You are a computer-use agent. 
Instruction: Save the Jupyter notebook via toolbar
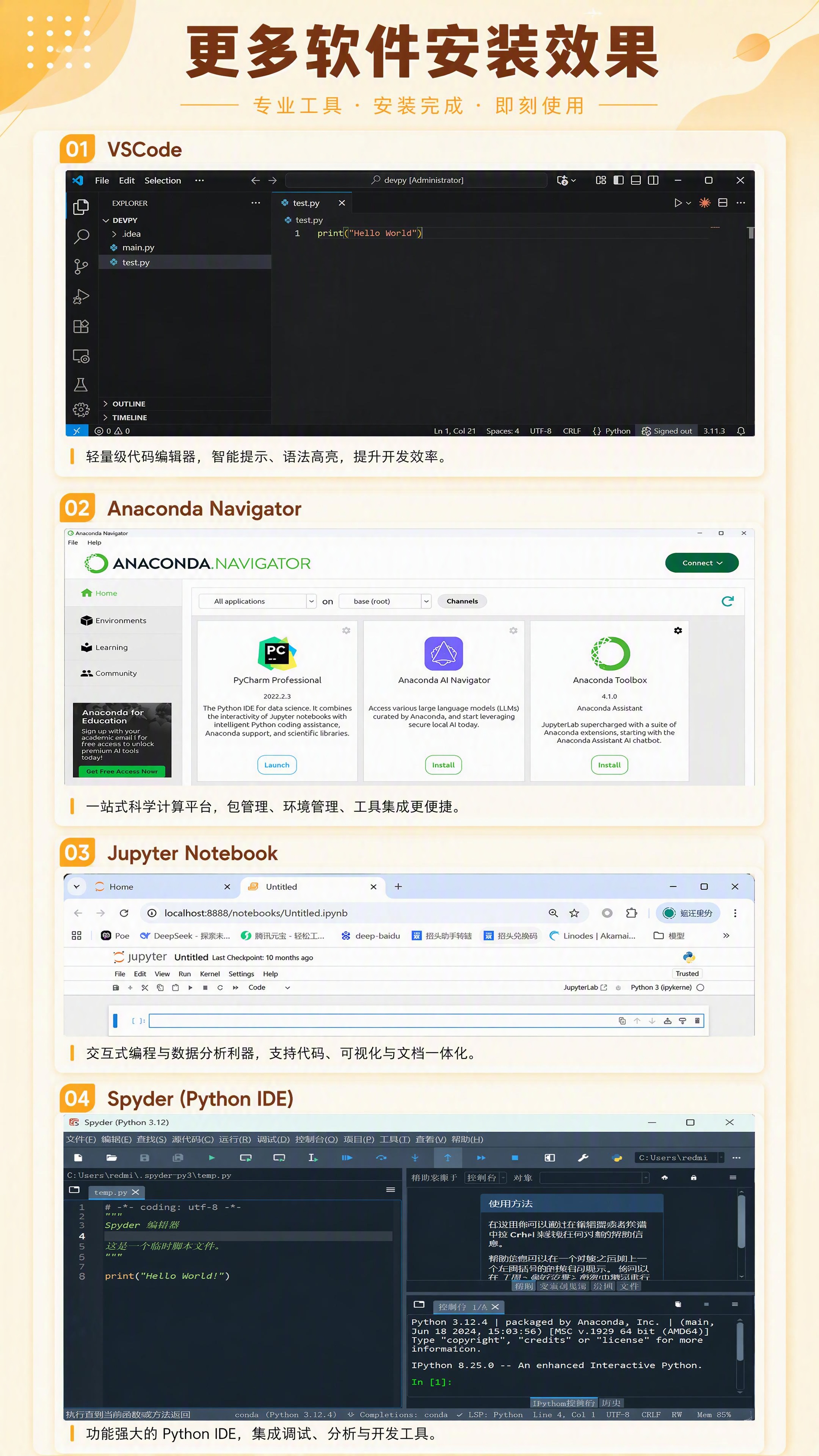tap(116, 987)
